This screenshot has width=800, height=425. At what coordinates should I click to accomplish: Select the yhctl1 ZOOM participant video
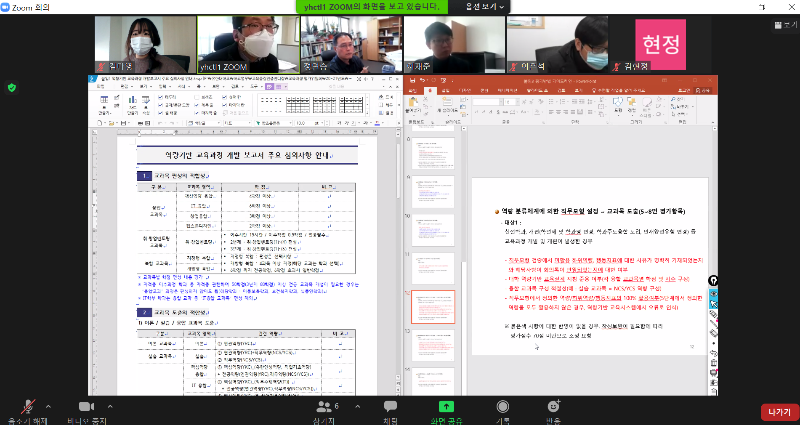248,44
